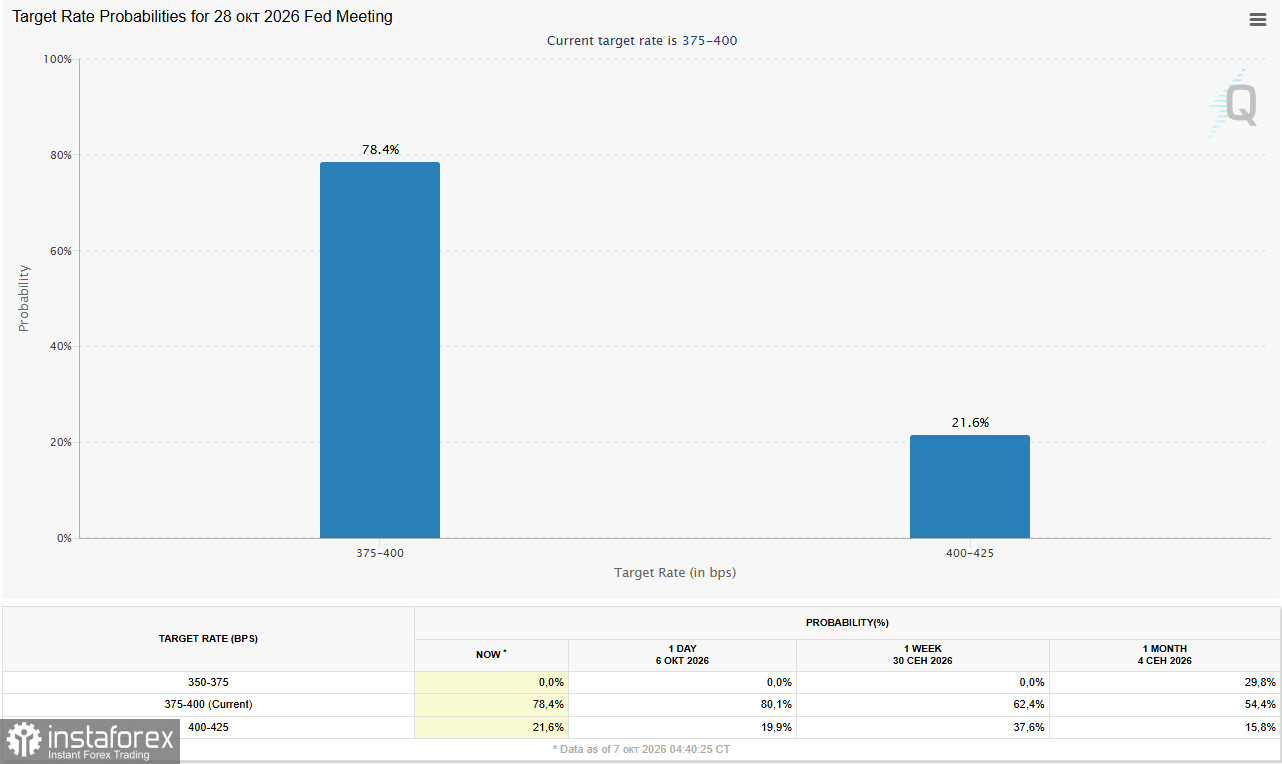Viewport: 1282px width, 764px height.
Task: Click the 400-425 probability bar
Action: point(970,486)
